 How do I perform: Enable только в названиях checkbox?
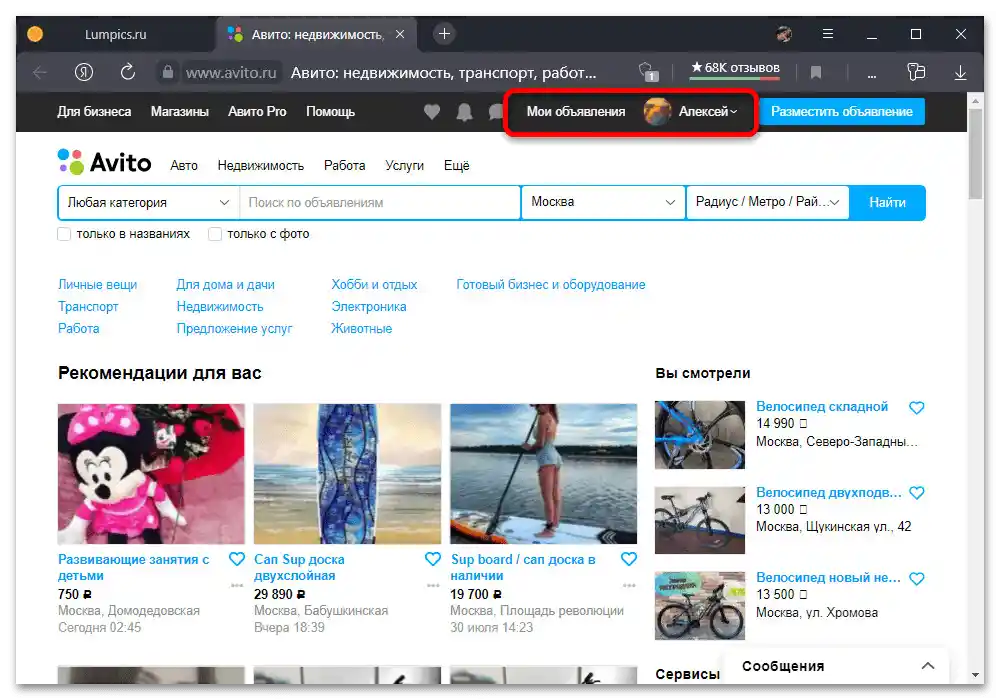[64, 234]
